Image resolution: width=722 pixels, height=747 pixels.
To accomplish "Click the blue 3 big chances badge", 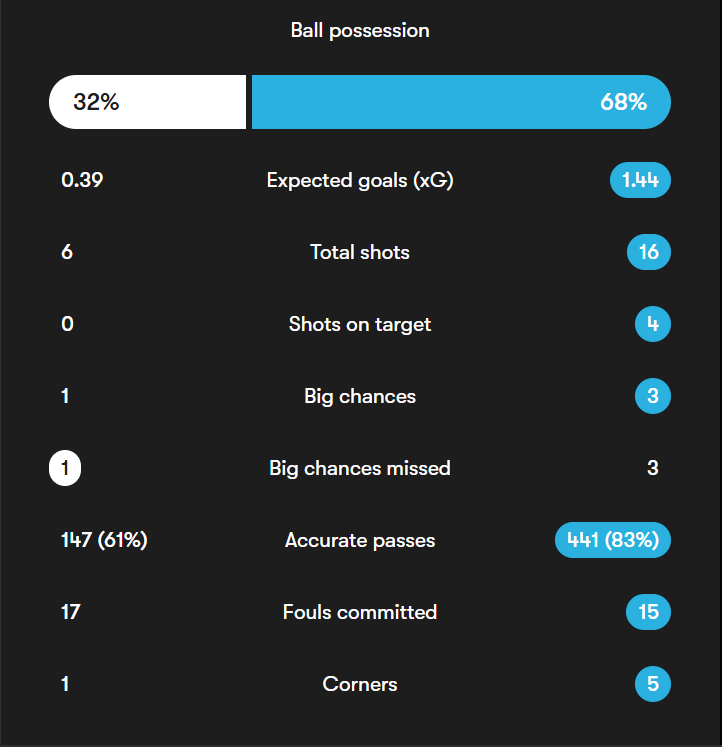I will pos(652,397).
